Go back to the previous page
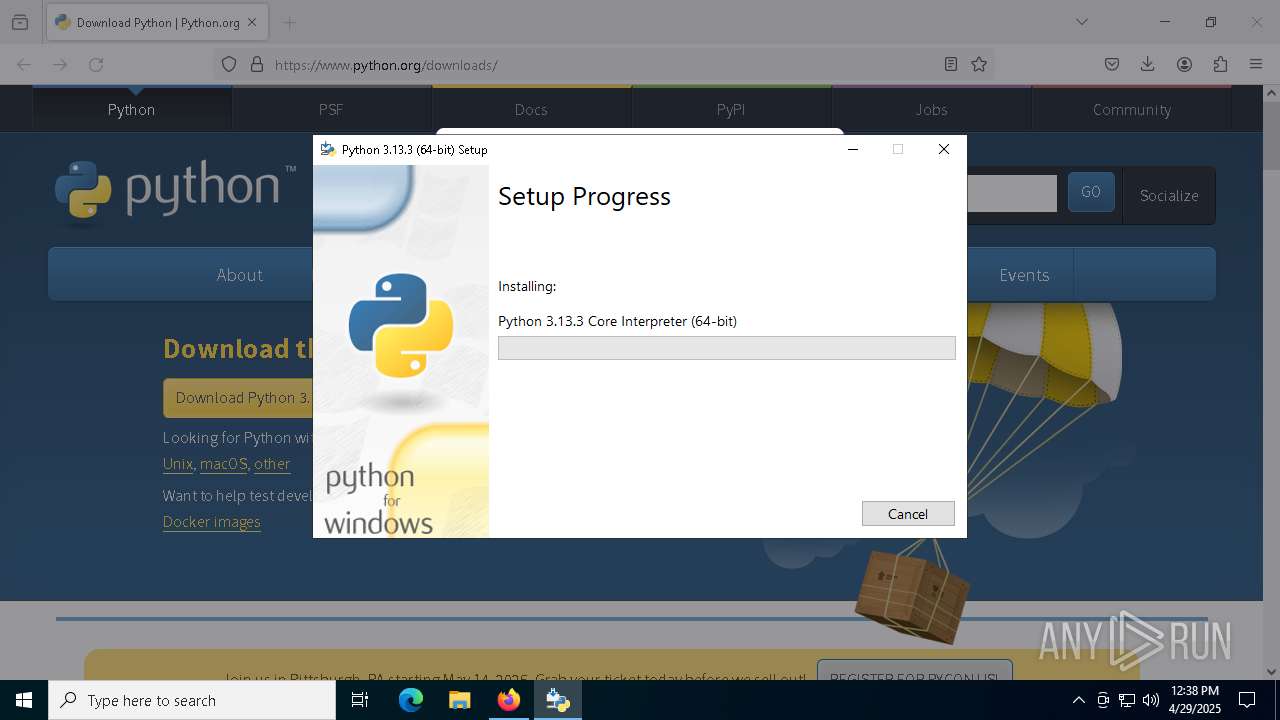The height and width of the screenshot is (720, 1280). (x=24, y=64)
